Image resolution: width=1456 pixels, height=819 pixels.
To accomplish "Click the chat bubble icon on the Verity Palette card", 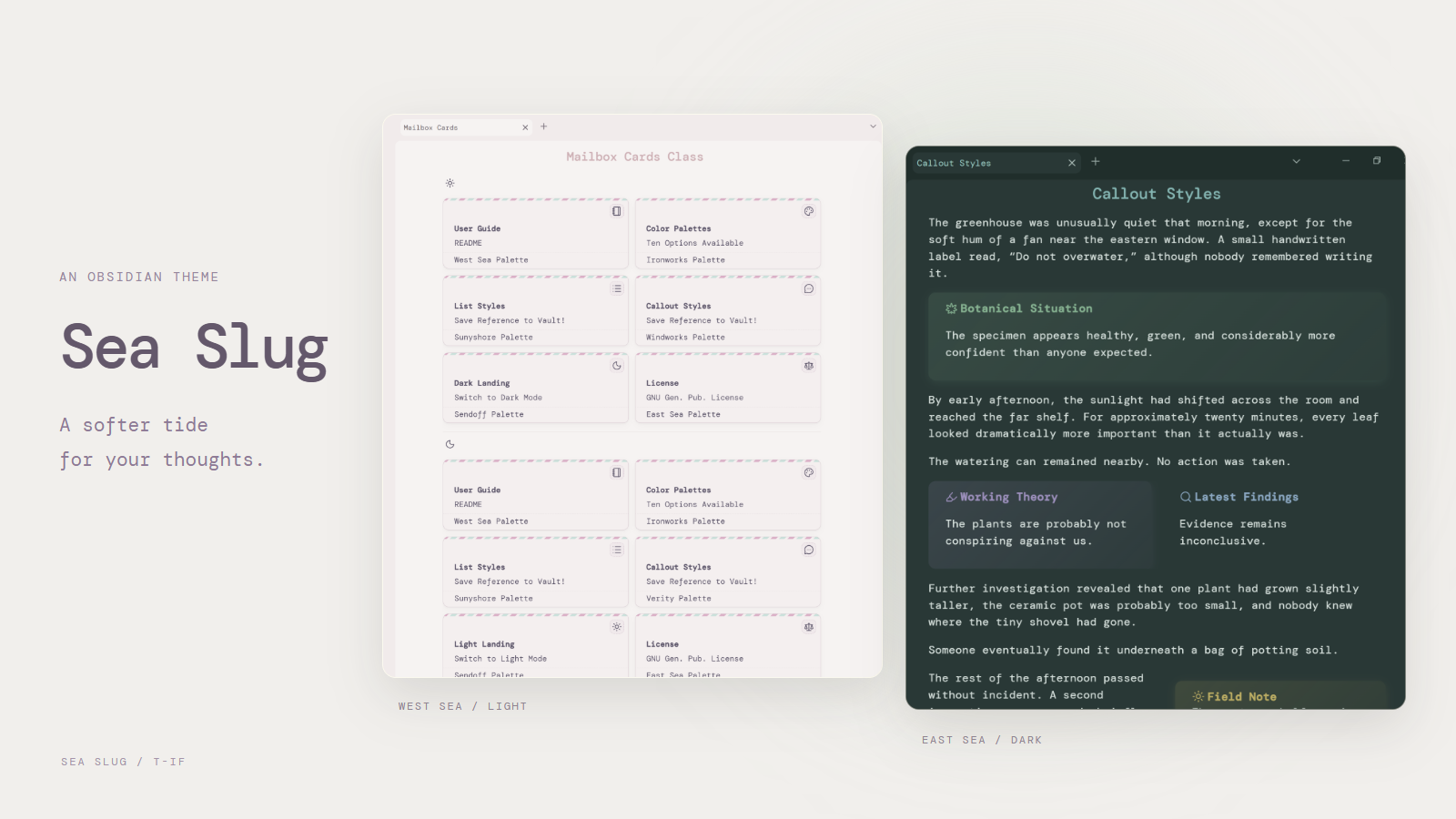I will (x=809, y=550).
